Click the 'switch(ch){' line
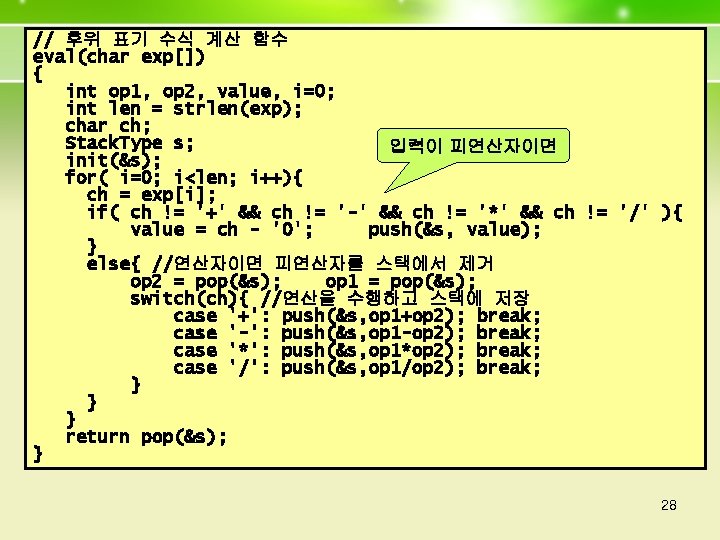Image resolution: width=720 pixels, height=540 pixels. pyautogui.click(x=330, y=299)
